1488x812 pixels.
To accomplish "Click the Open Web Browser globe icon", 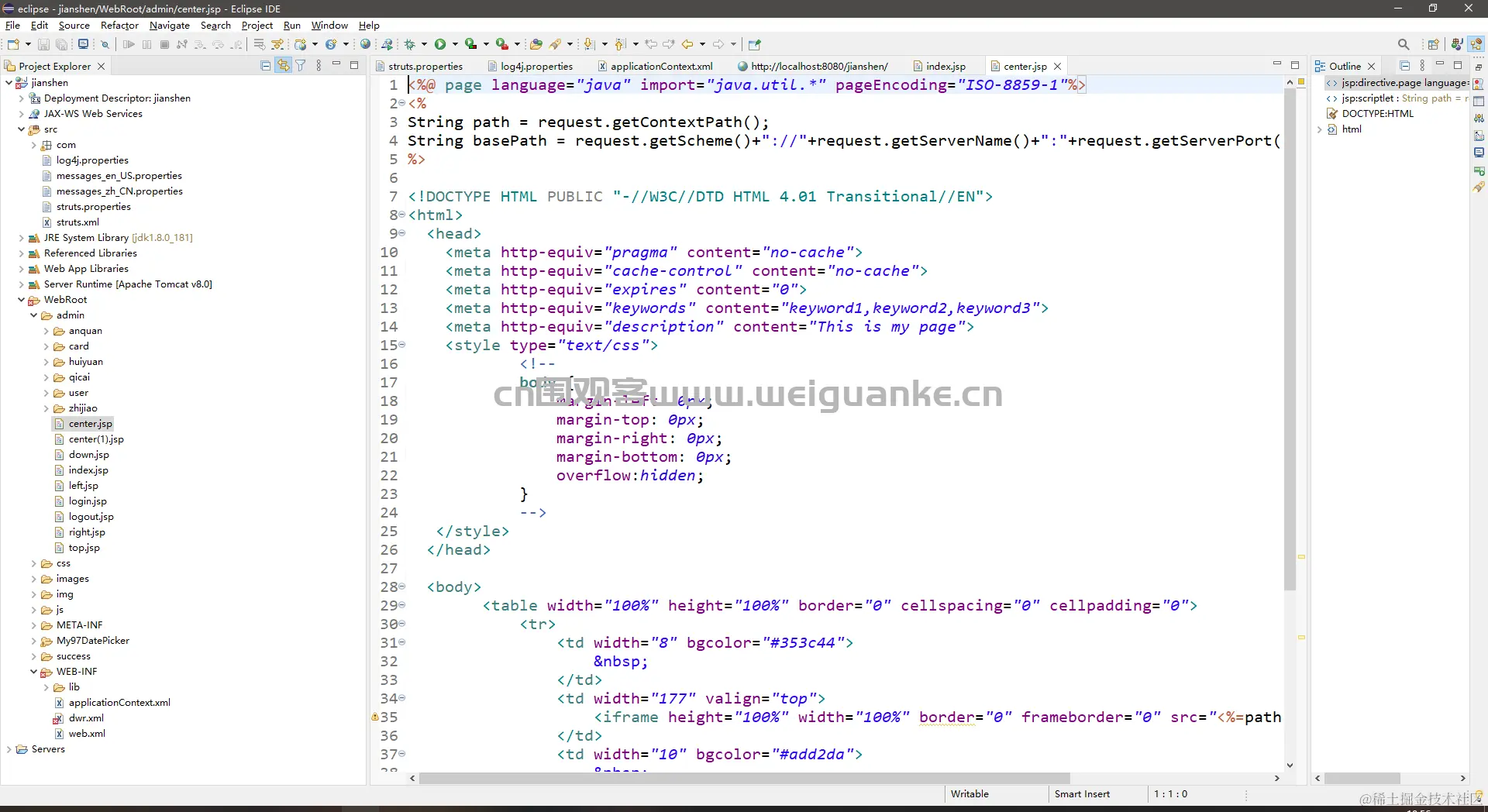I will (365, 44).
